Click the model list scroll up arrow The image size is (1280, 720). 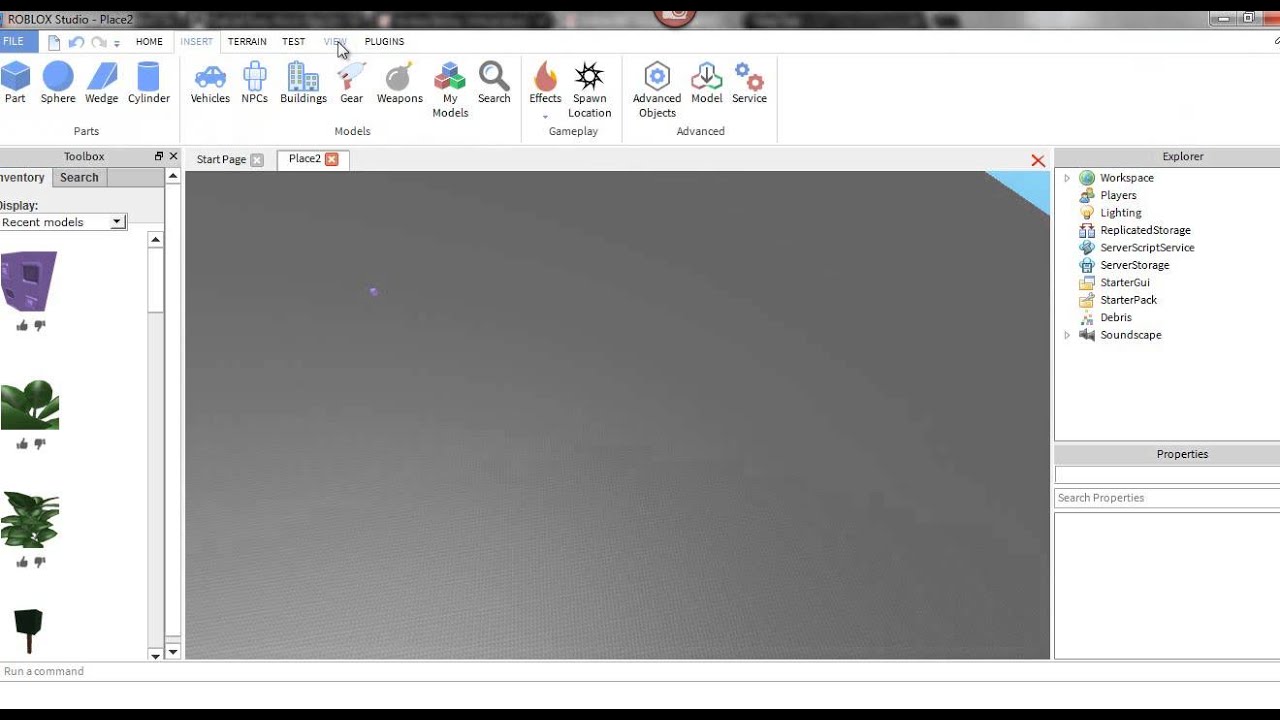[155, 239]
